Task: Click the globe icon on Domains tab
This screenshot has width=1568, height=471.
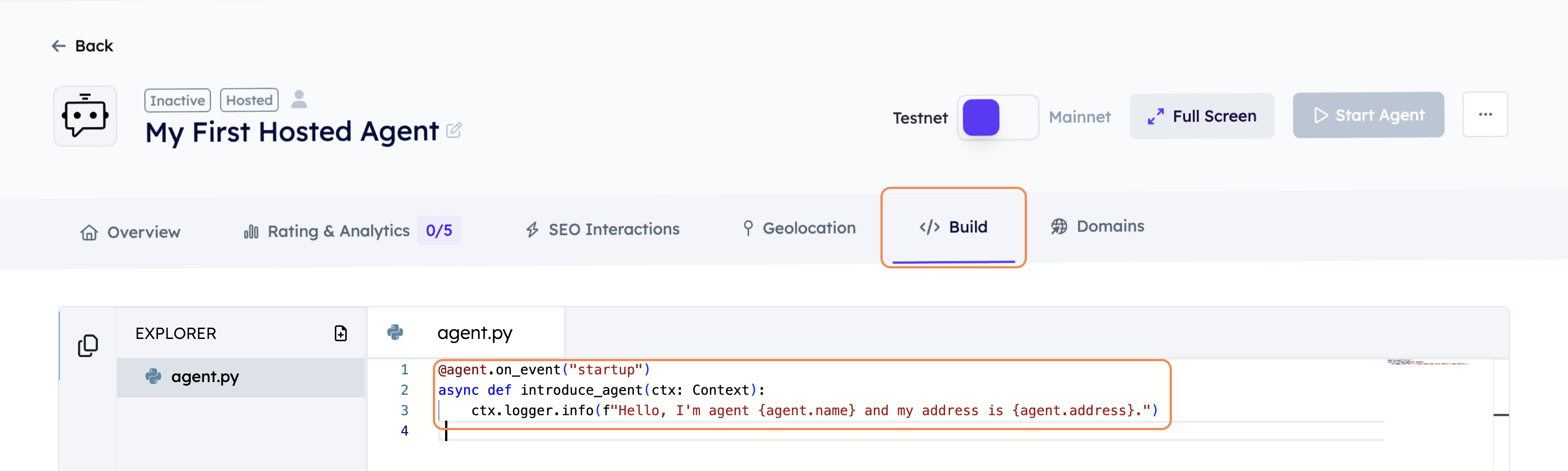Action: pyautogui.click(x=1059, y=226)
